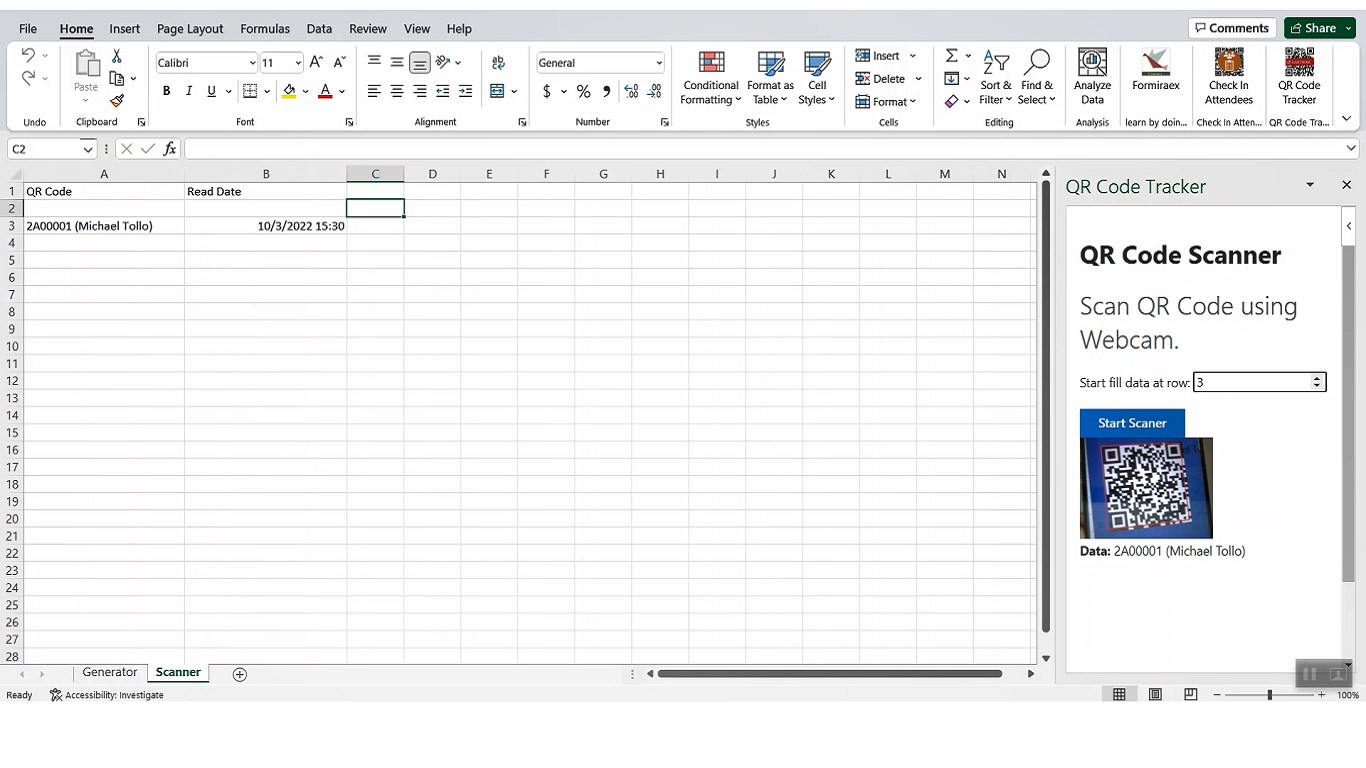Click the AutoSum sigma icon

pos(952,55)
